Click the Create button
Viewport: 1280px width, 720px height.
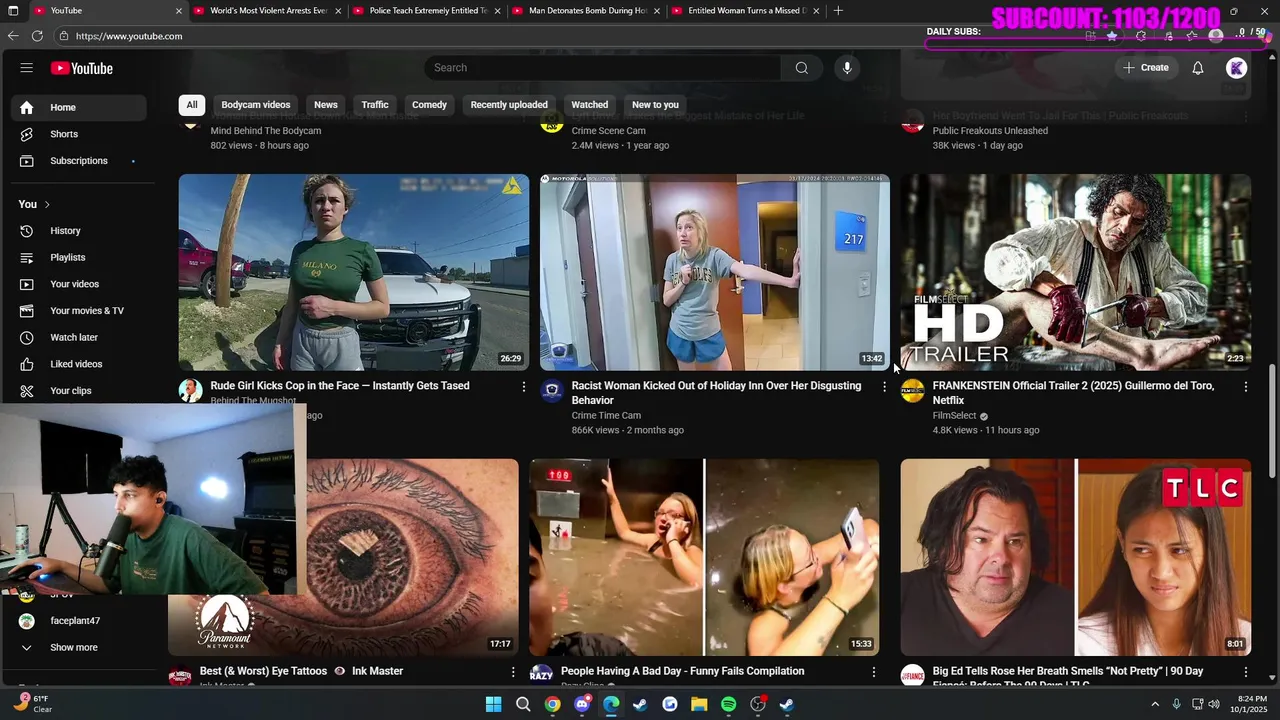1145,68
